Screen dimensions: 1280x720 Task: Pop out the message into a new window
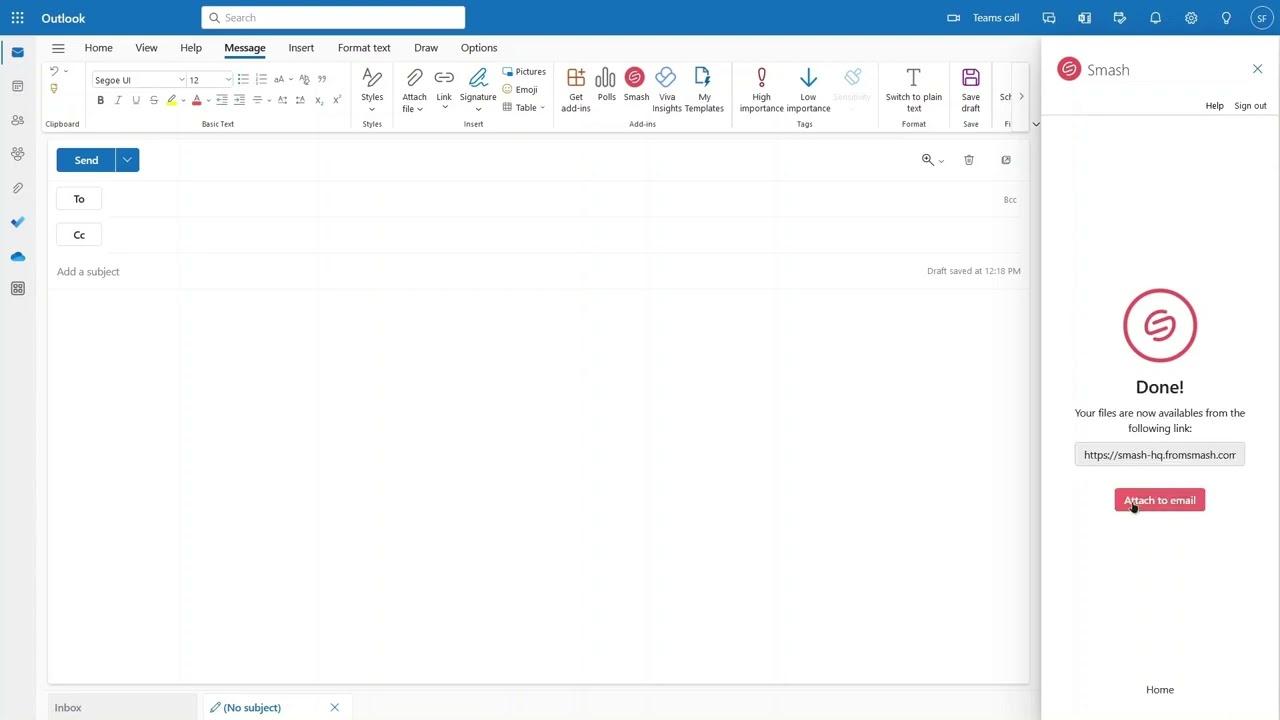(1006, 160)
